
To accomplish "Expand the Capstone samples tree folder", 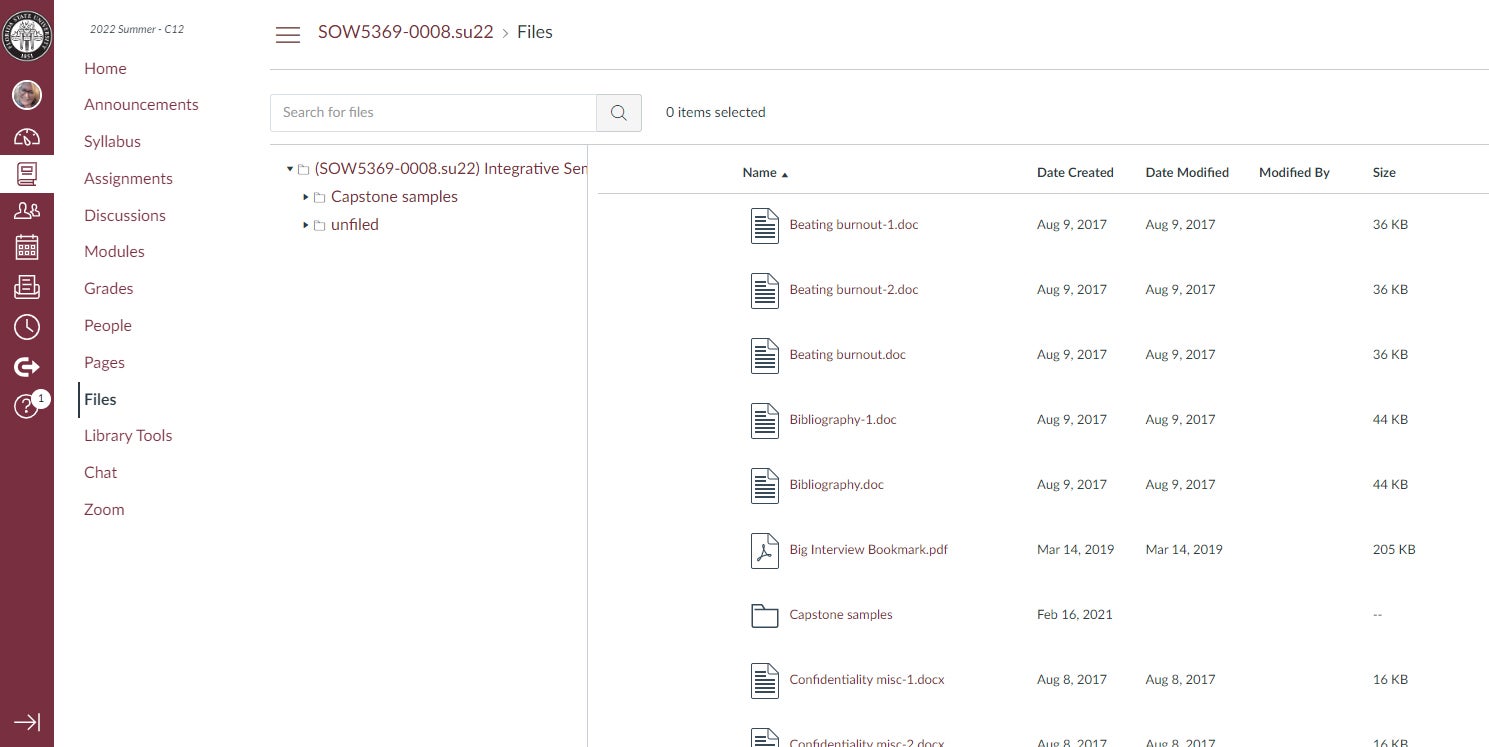I will tap(306, 197).
